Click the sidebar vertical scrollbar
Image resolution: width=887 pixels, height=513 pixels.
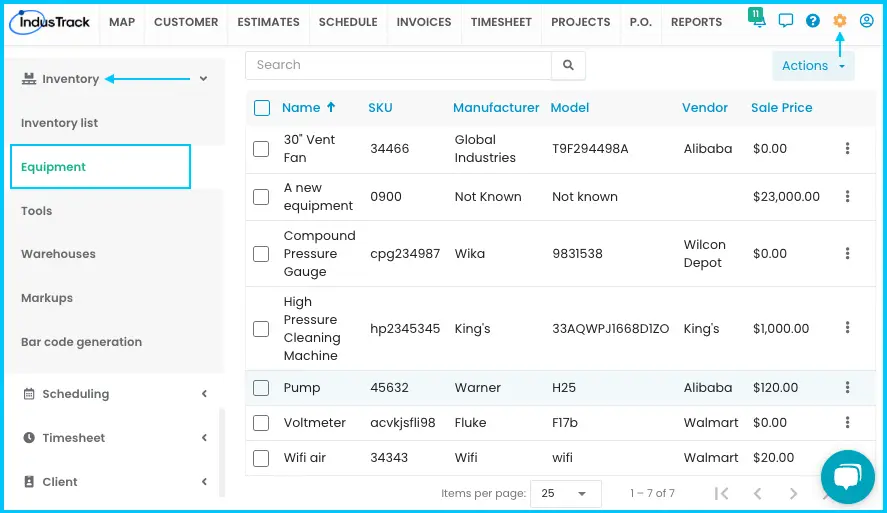222,452
